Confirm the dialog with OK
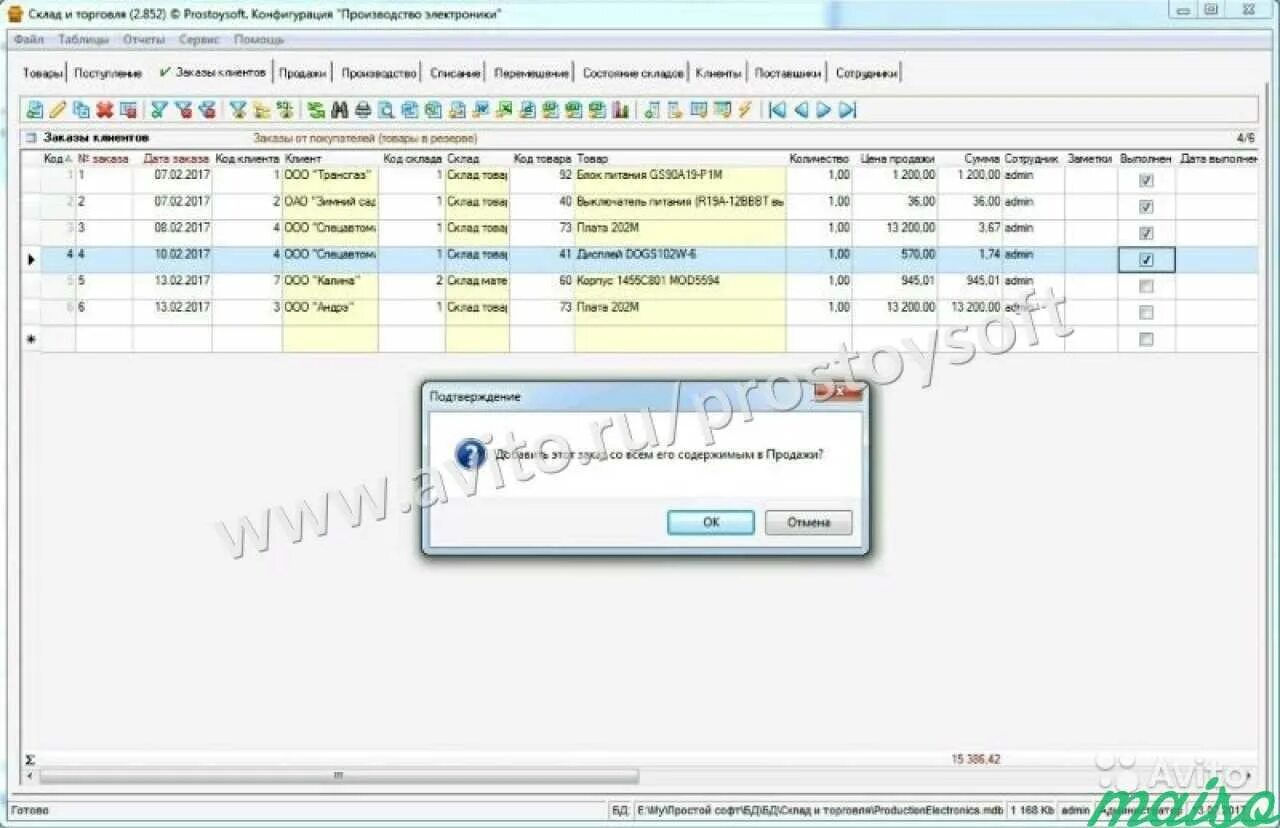Image resolution: width=1280 pixels, height=828 pixels. coord(711,523)
